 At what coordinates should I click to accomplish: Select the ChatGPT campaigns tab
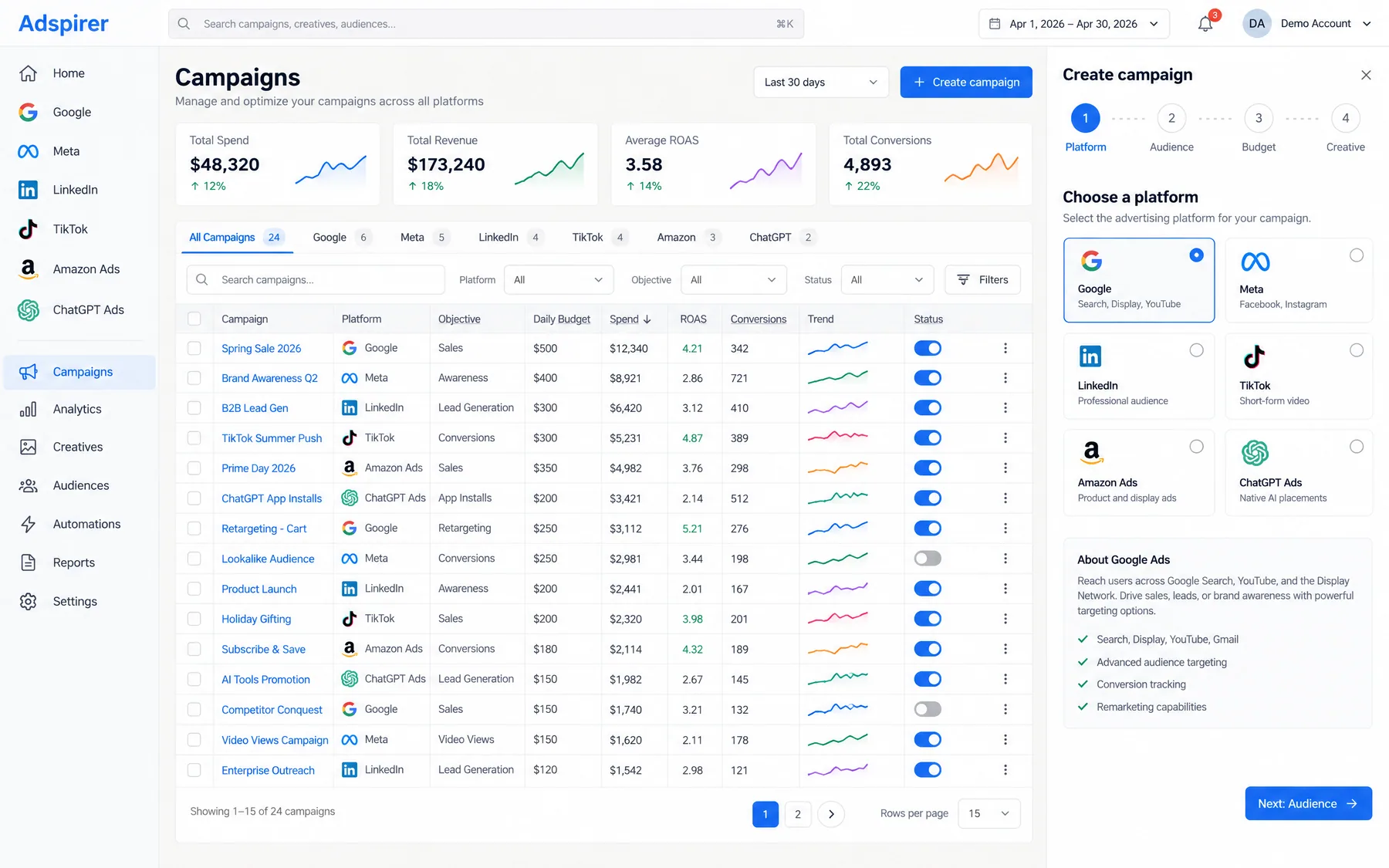click(x=782, y=238)
